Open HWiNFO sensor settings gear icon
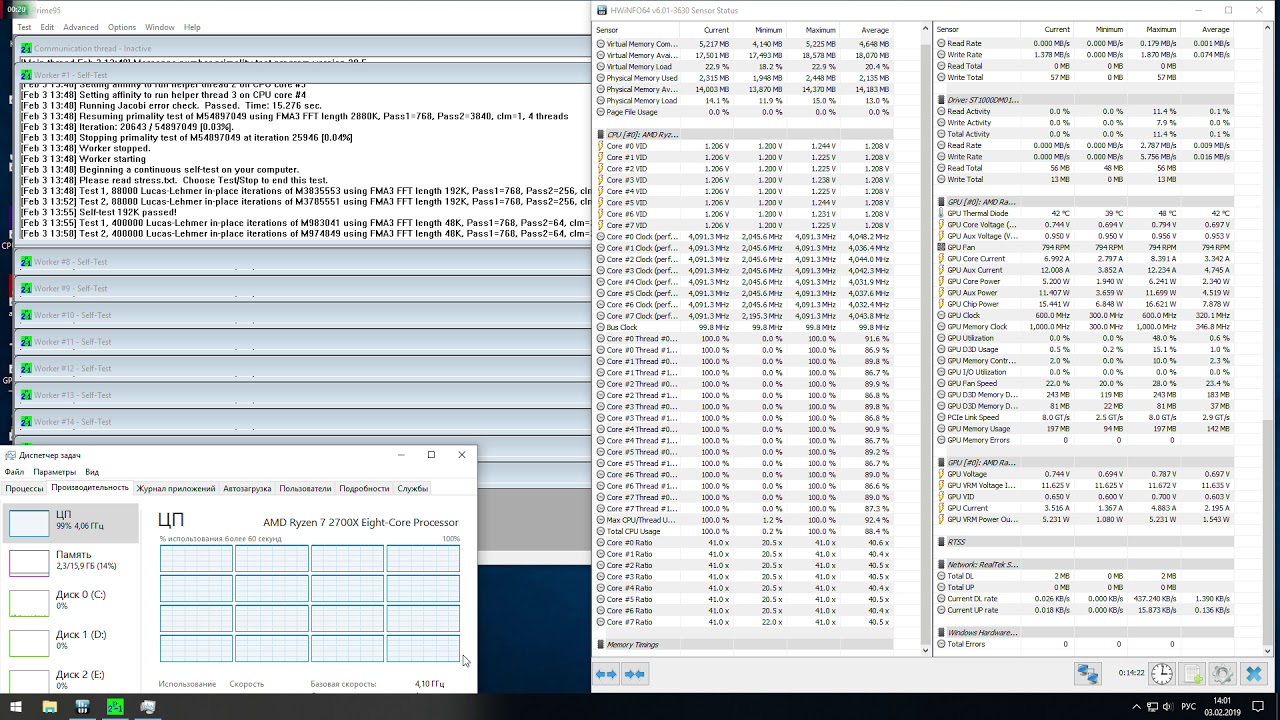 tap(1222, 674)
